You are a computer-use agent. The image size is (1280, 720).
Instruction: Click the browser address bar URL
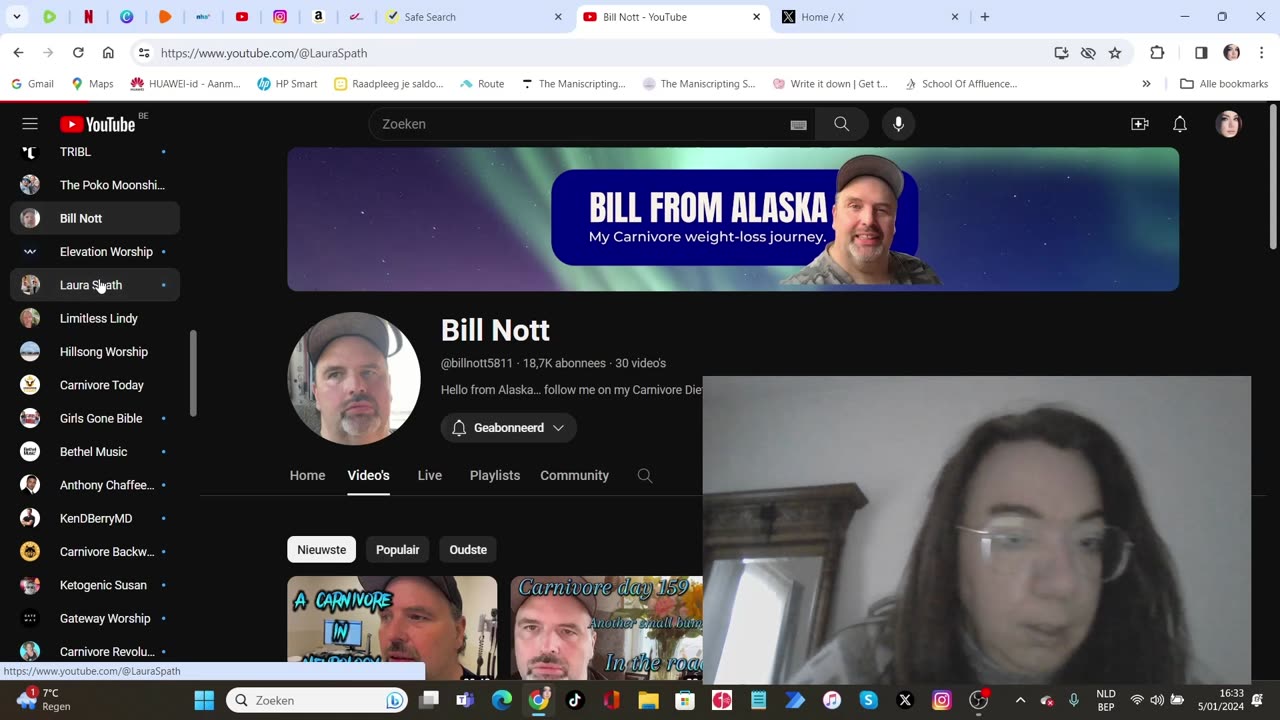point(264,53)
